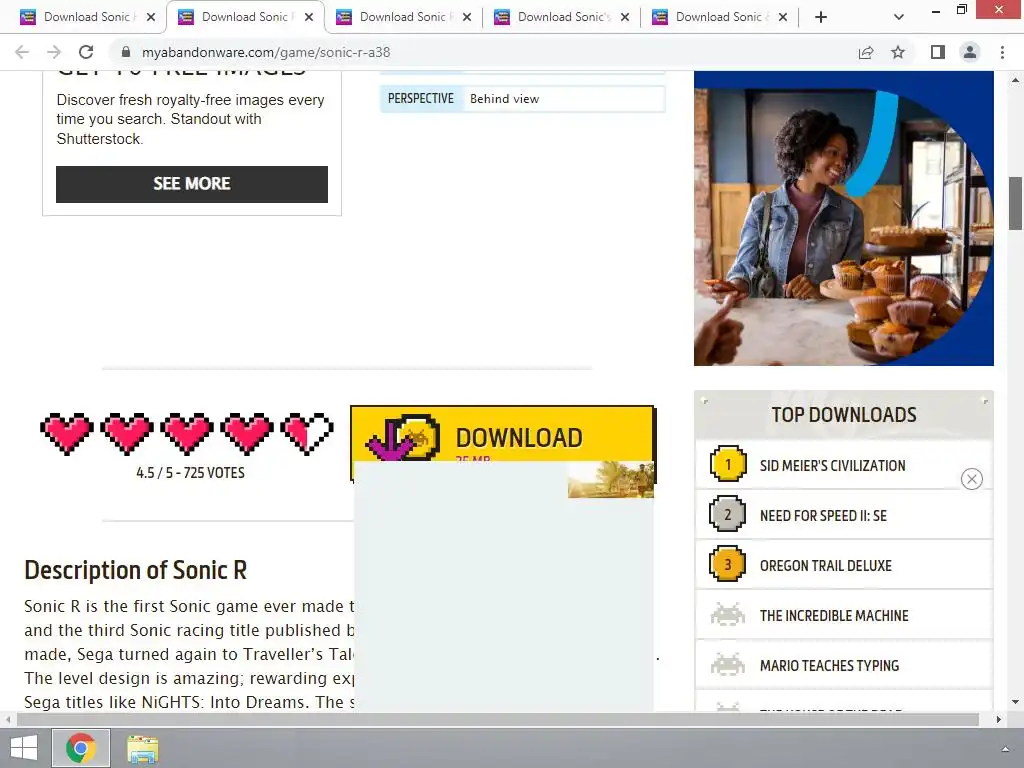Click the scroll down arrow
1024x768 pixels.
(x=1015, y=702)
